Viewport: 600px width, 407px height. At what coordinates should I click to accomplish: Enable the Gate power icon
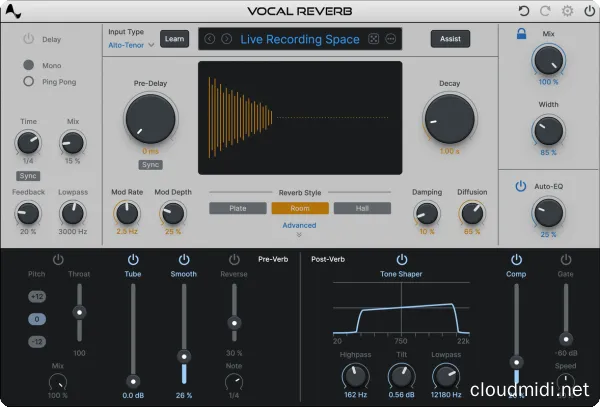(566, 259)
